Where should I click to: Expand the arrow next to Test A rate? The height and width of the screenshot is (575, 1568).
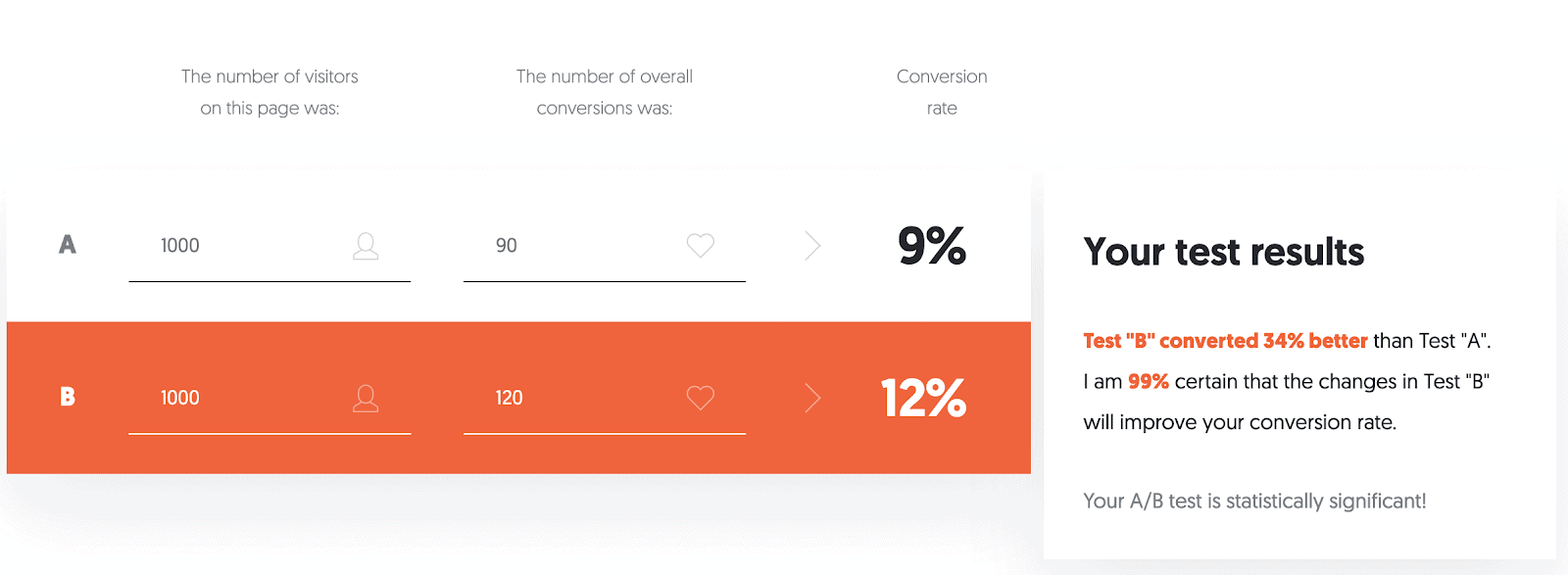click(x=811, y=246)
